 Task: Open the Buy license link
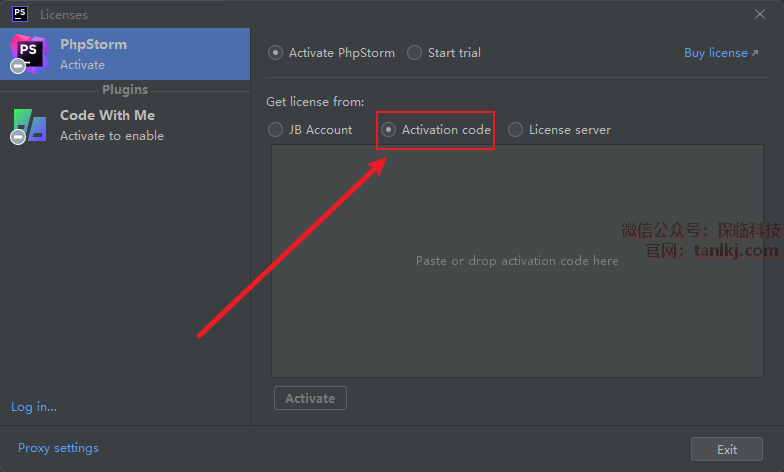(x=715, y=53)
